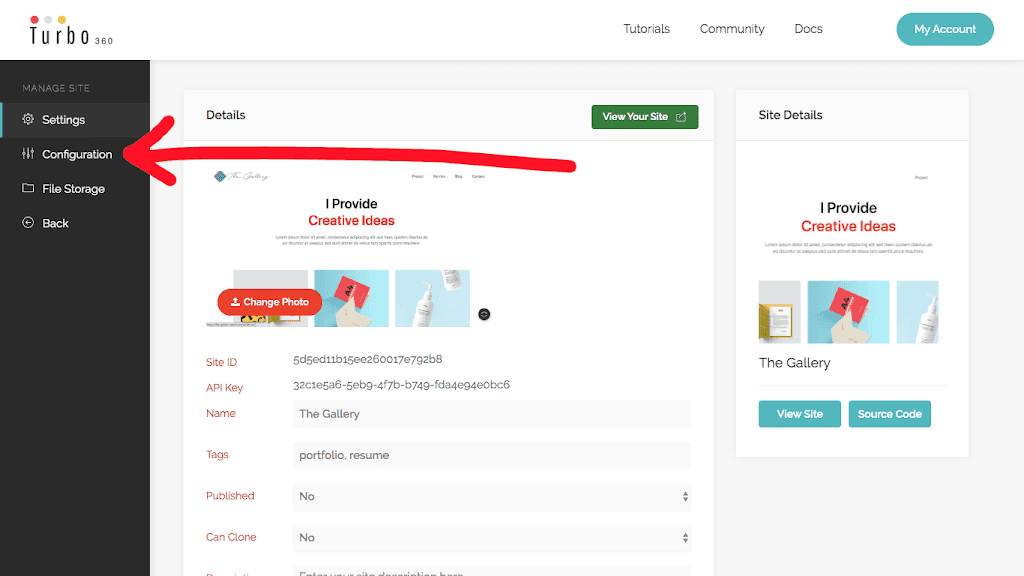Click The Gallery title in Site Details card

[794, 363]
